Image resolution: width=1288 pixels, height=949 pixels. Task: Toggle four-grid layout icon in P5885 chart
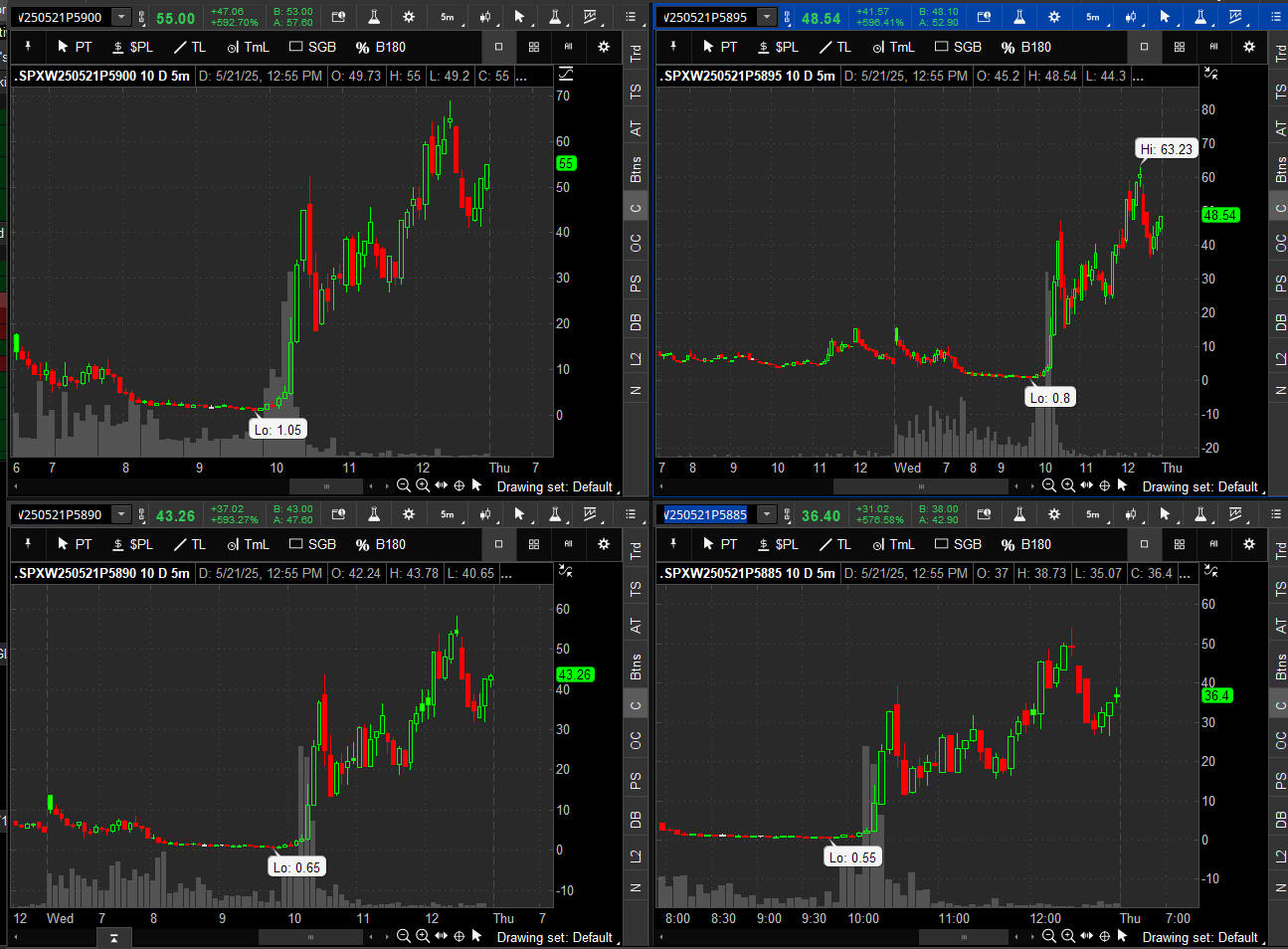tap(1179, 544)
